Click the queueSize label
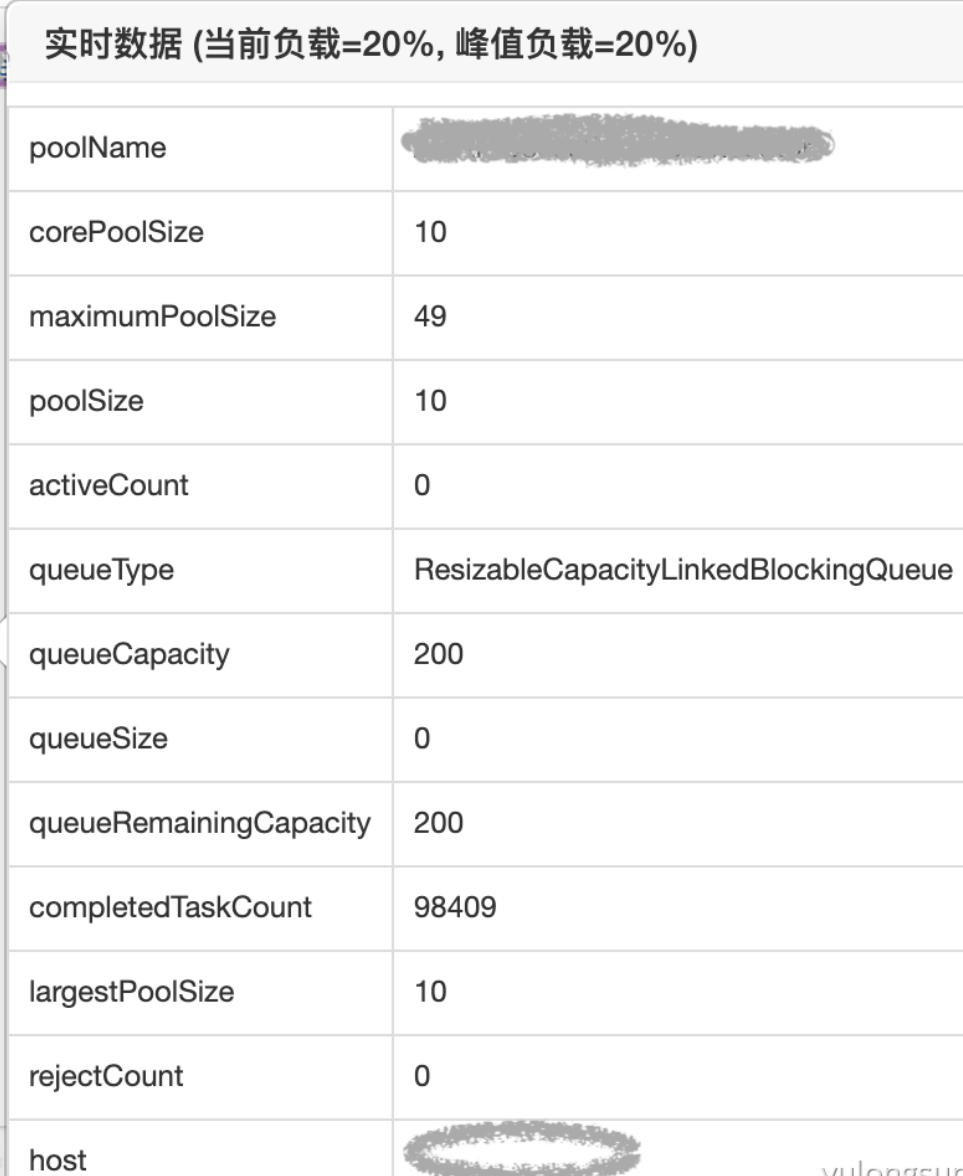 pyautogui.click(x=98, y=739)
